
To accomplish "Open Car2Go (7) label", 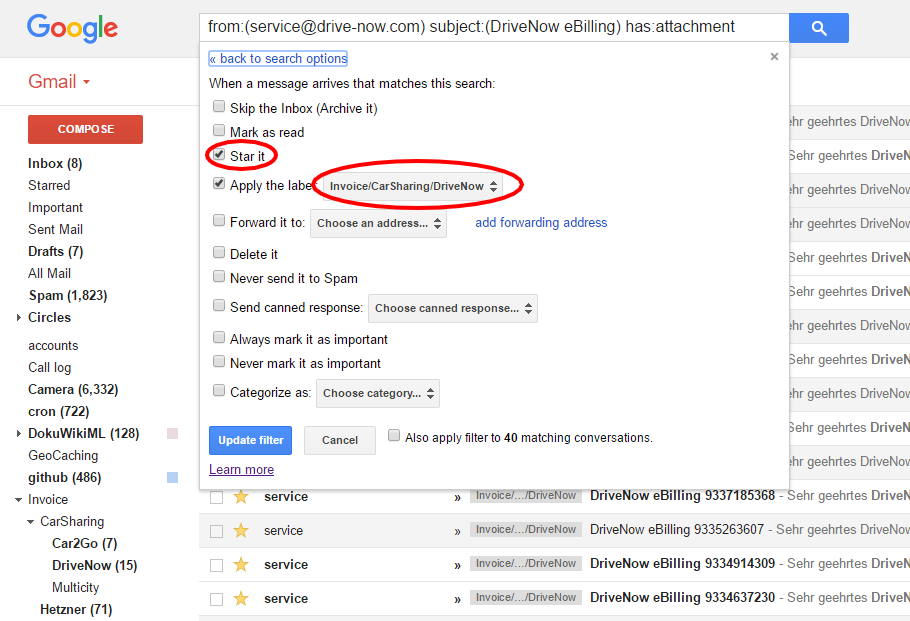I will pos(85,544).
